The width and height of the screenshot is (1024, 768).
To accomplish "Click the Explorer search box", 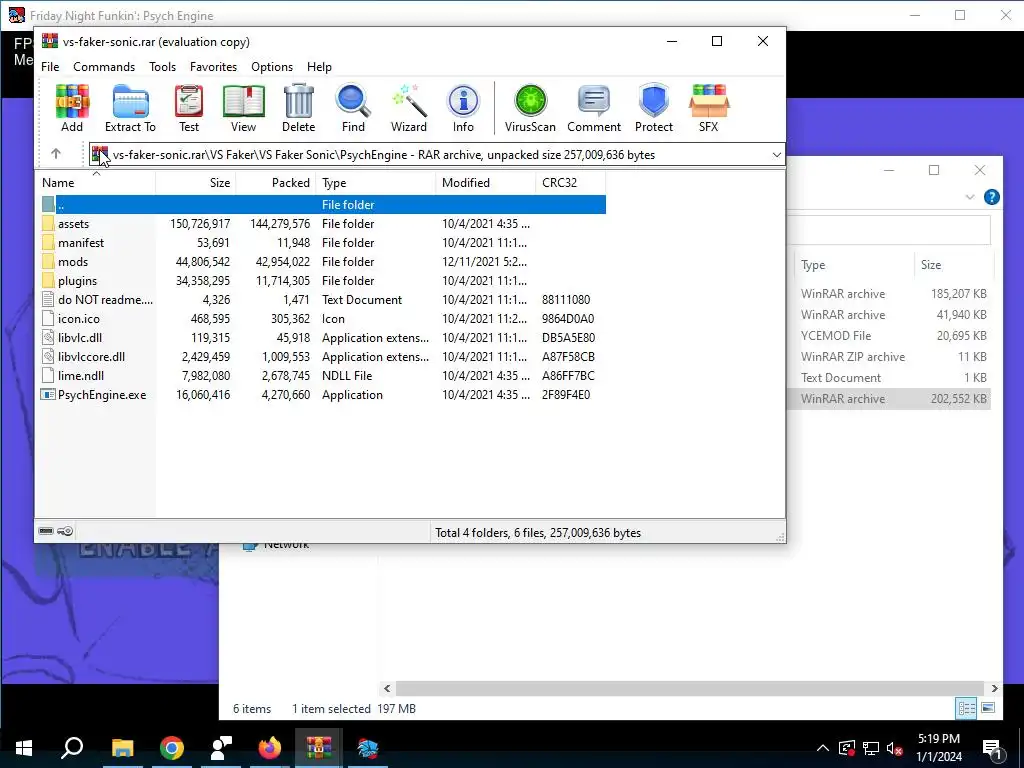I will pyautogui.click(x=889, y=231).
